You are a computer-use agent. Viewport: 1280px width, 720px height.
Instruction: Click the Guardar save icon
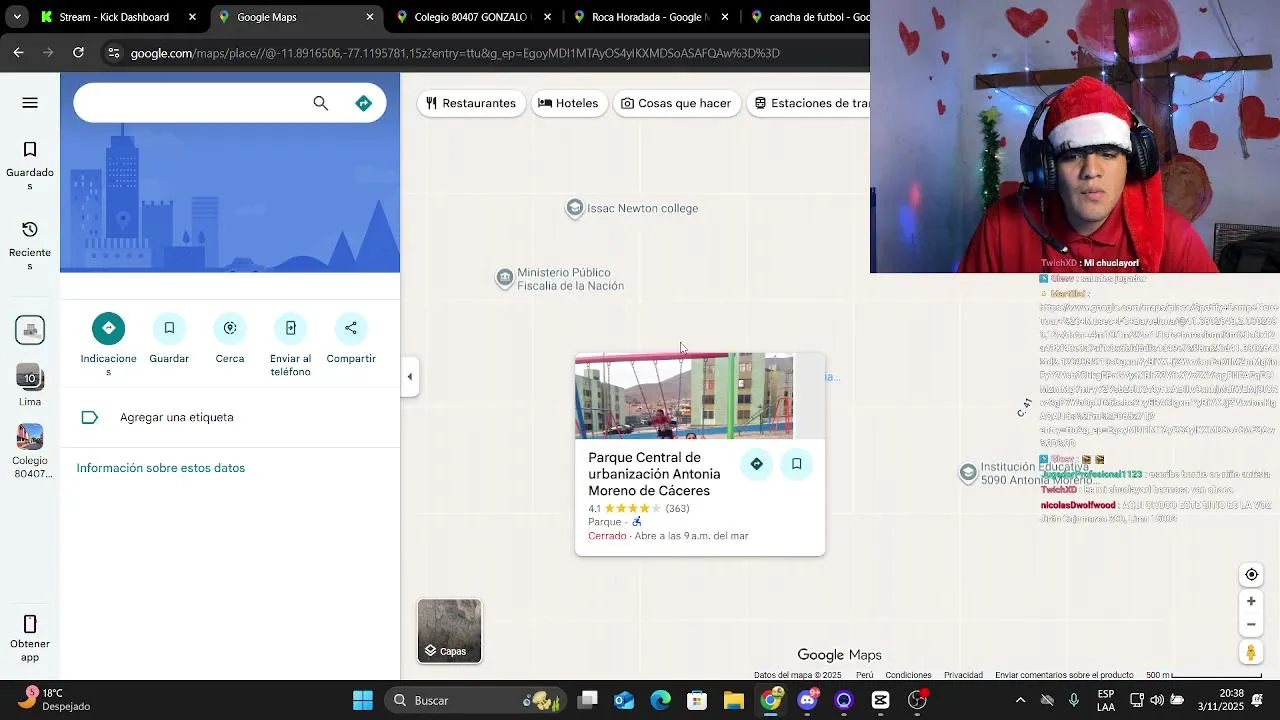pos(169,328)
